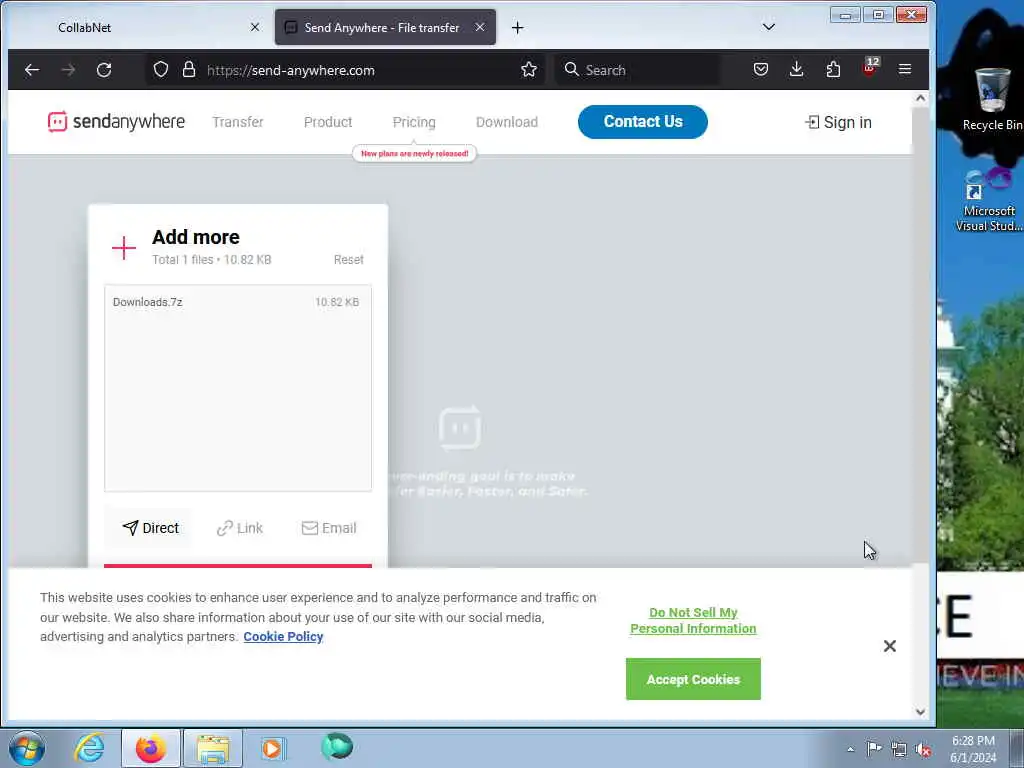
Task: Show hidden system tray icons
Action: tap(850, 749)
